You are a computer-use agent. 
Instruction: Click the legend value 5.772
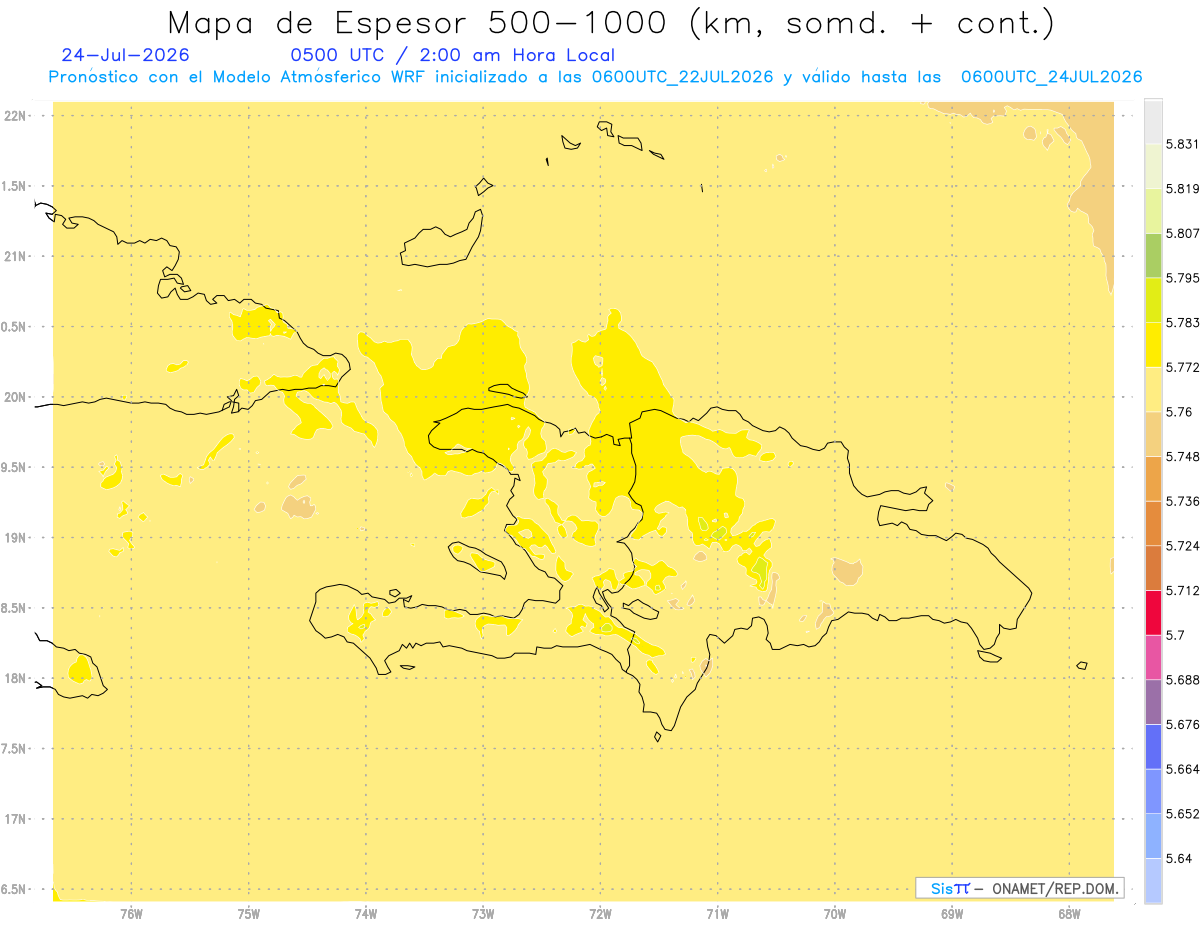coord(1182,367)
